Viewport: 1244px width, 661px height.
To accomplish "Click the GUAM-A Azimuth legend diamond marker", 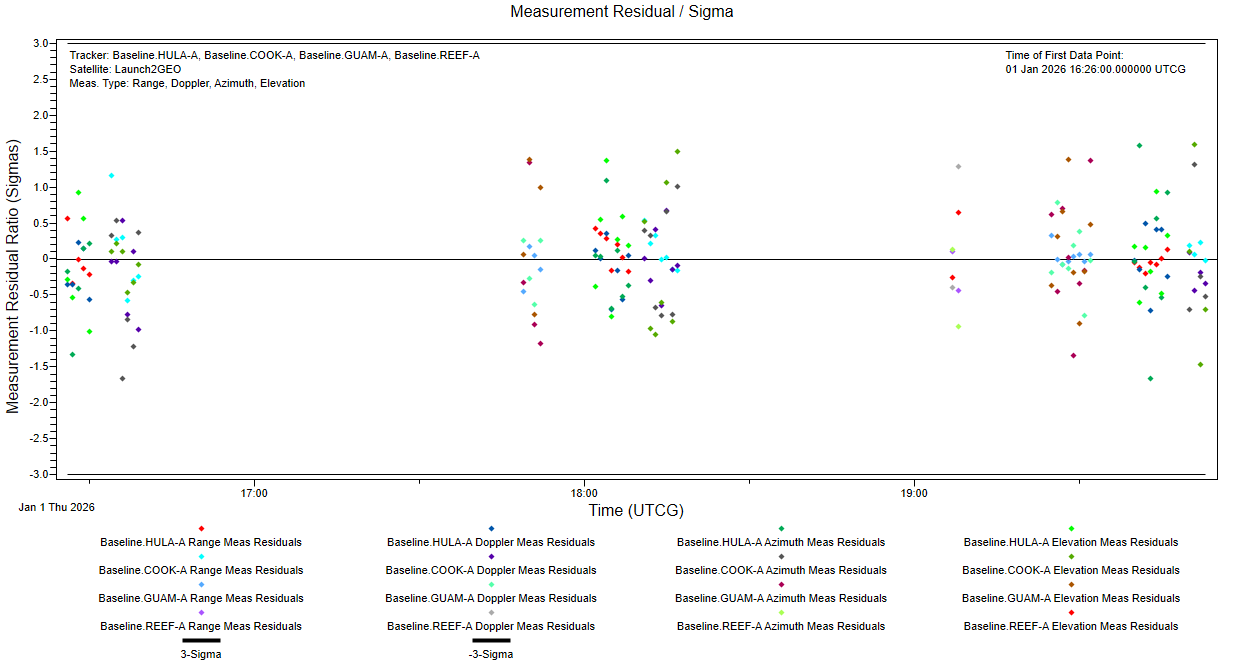I will 781,584.
